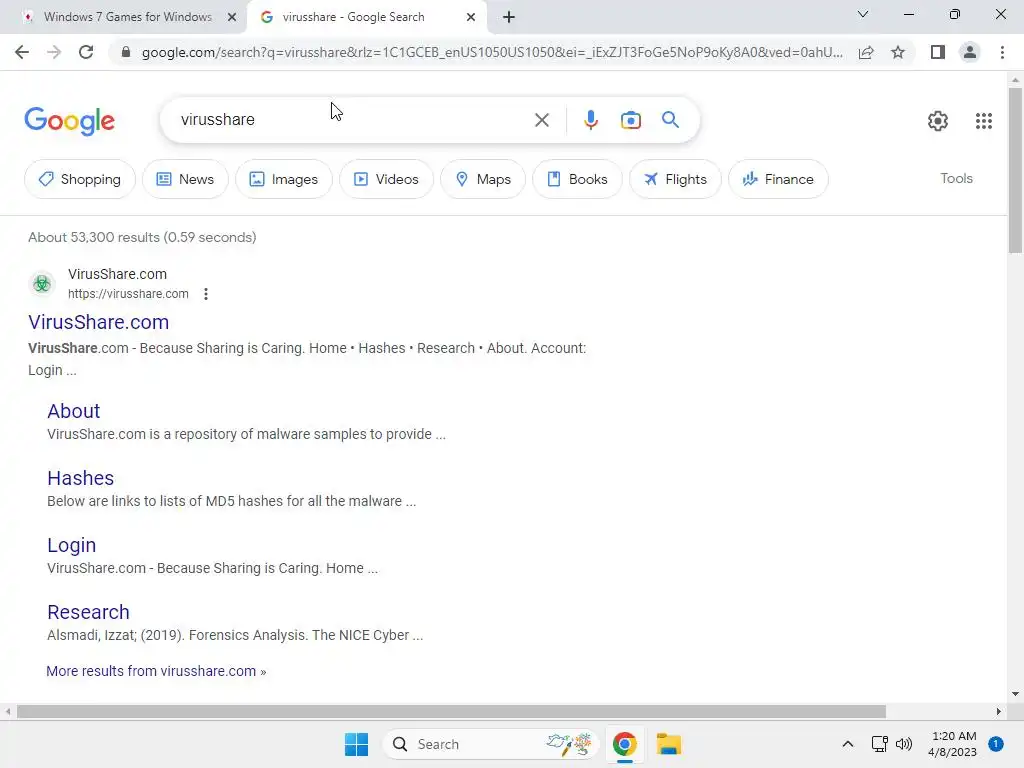
Task: Click inside the Google search field
Action: pos(353,120)
